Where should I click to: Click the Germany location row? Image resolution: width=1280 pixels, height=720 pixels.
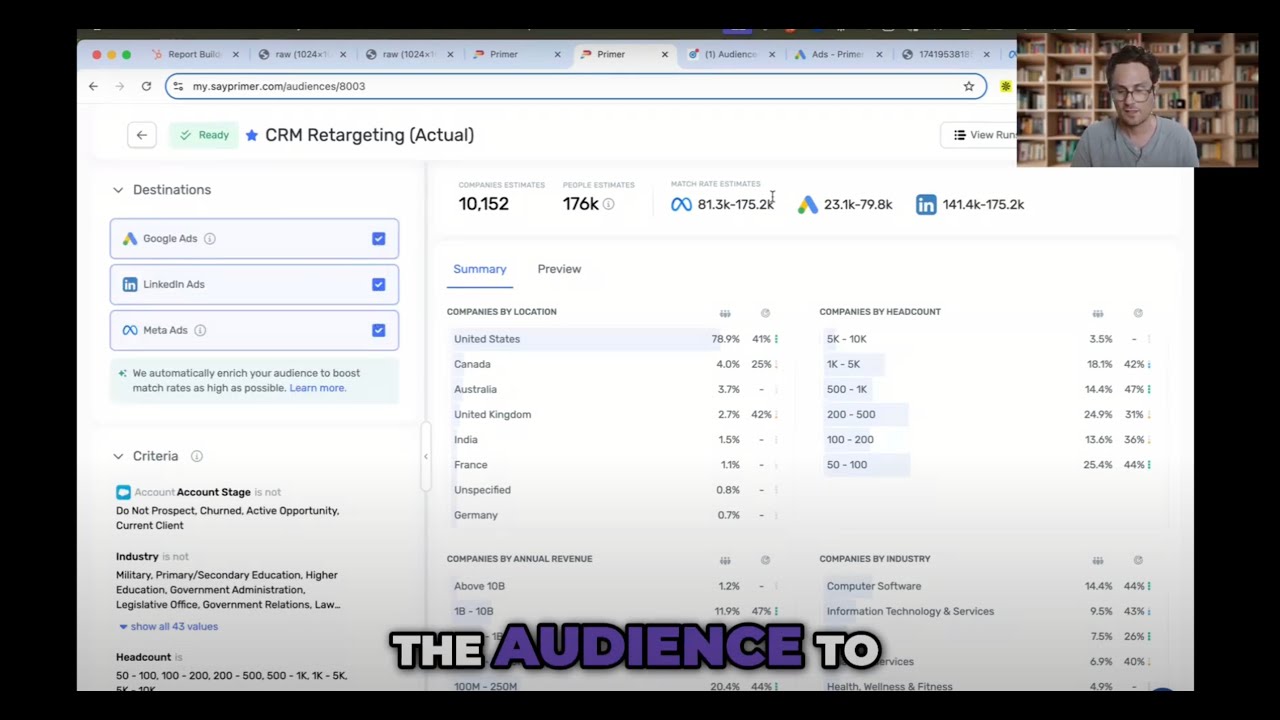(x=614, y=515)
